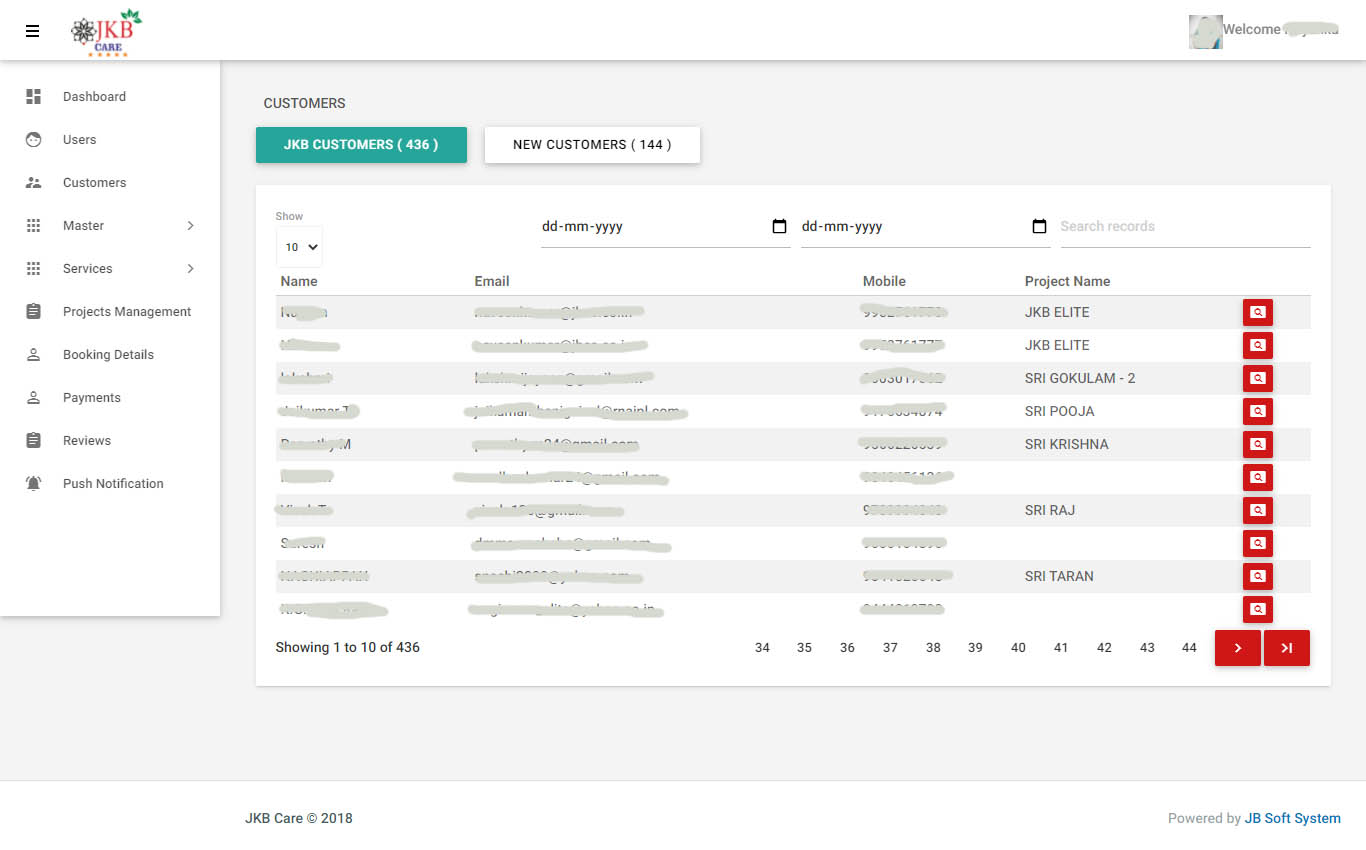Click the Push Notification bell icon
This screenshot has width=1366, height=850.
tap(34, 484)
